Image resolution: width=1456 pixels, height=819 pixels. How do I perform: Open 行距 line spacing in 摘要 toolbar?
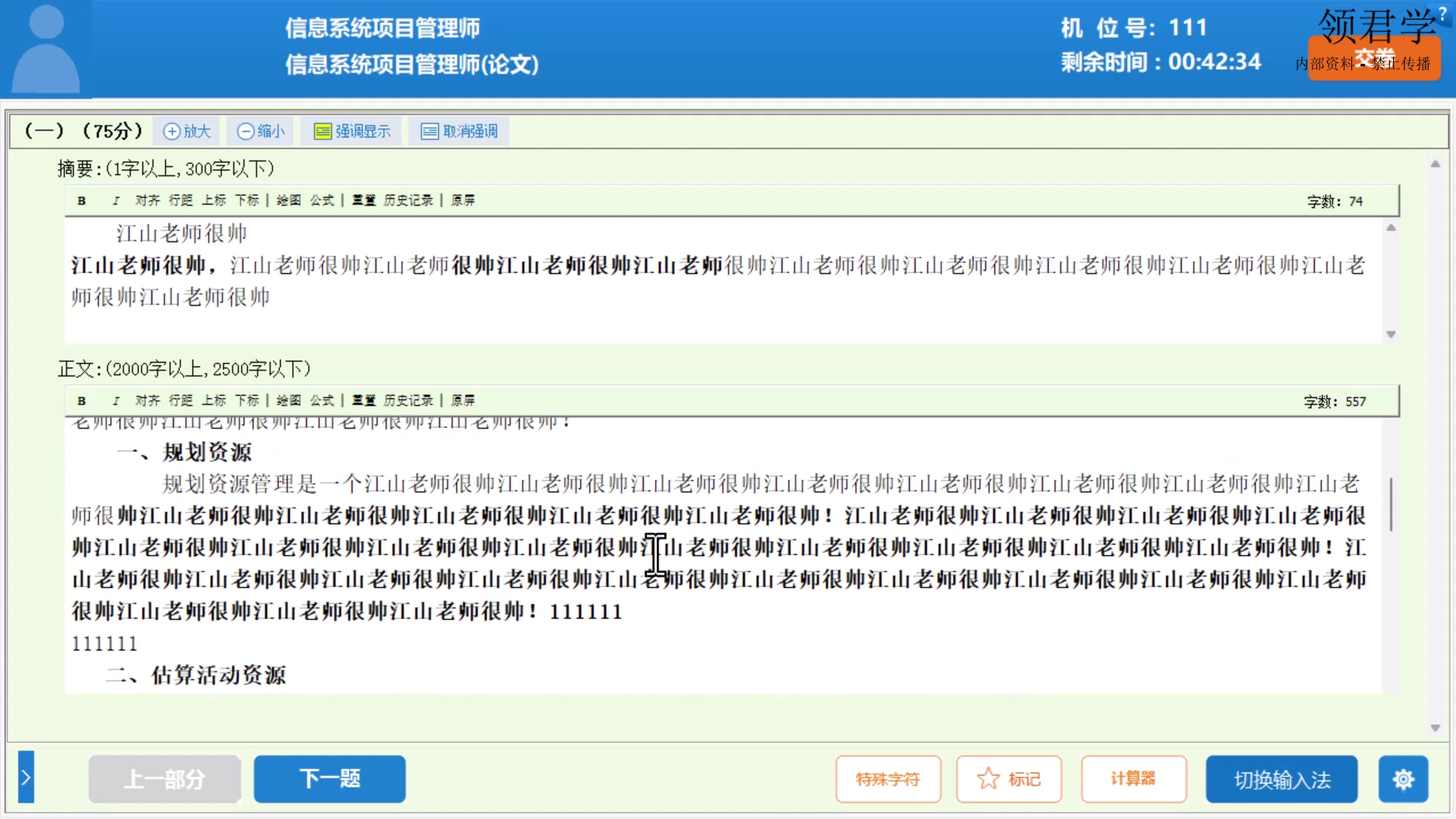click(x=180, y=200)
